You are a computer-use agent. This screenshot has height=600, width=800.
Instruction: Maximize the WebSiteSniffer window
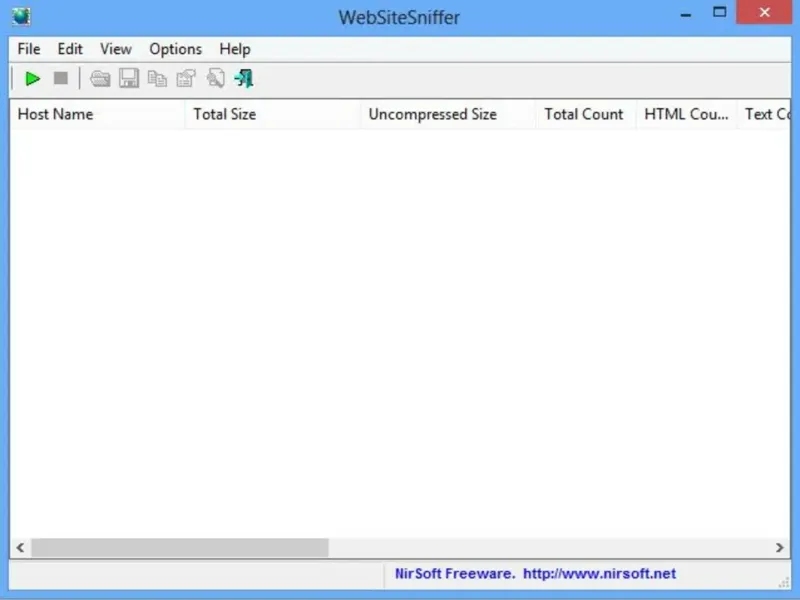click(719, 12)
